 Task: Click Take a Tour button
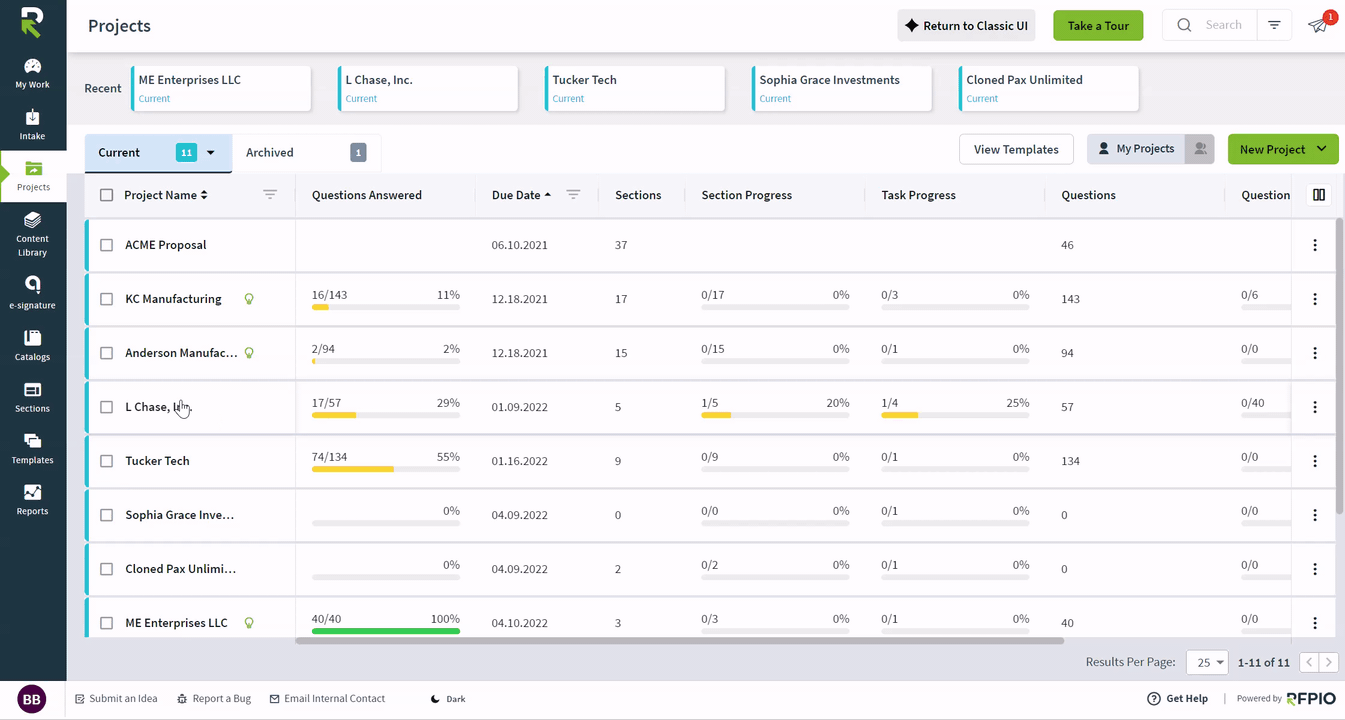1098,26
